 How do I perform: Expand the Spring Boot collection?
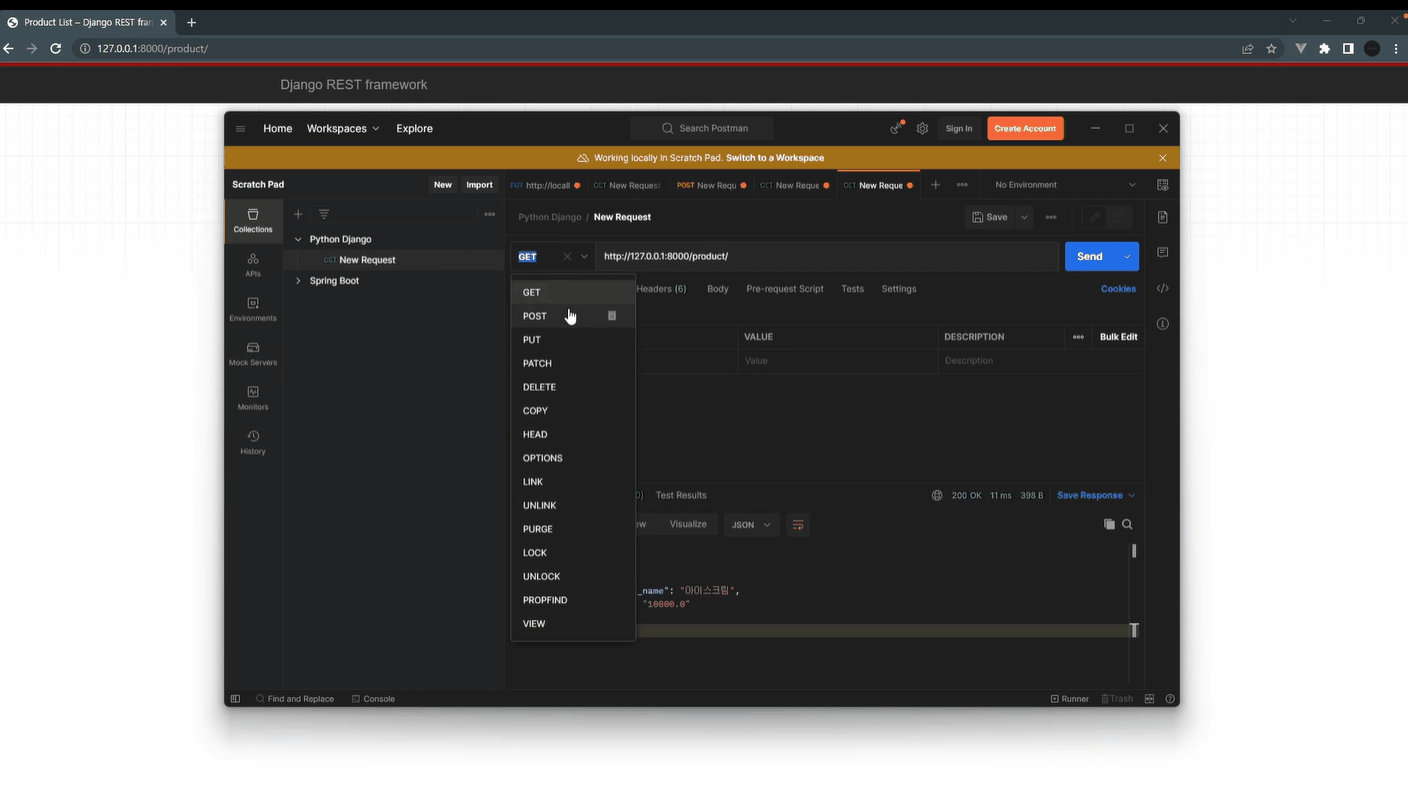pyautogui.click(x=298, y=281)
